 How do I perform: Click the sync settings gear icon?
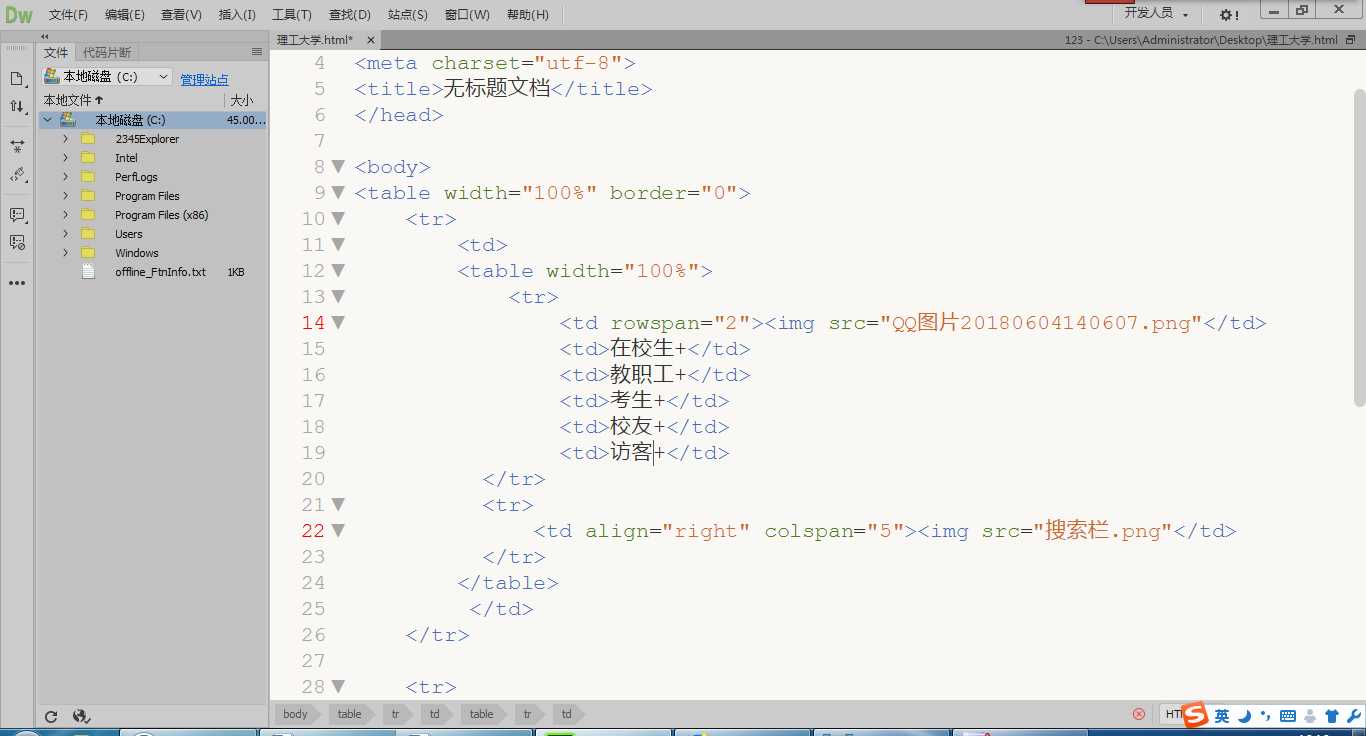1229,14
